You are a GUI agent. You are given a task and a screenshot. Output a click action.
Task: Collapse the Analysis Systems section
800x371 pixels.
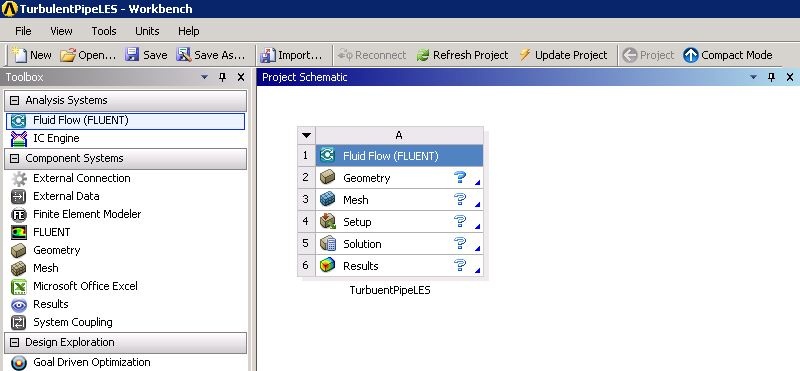click(15, 101)
